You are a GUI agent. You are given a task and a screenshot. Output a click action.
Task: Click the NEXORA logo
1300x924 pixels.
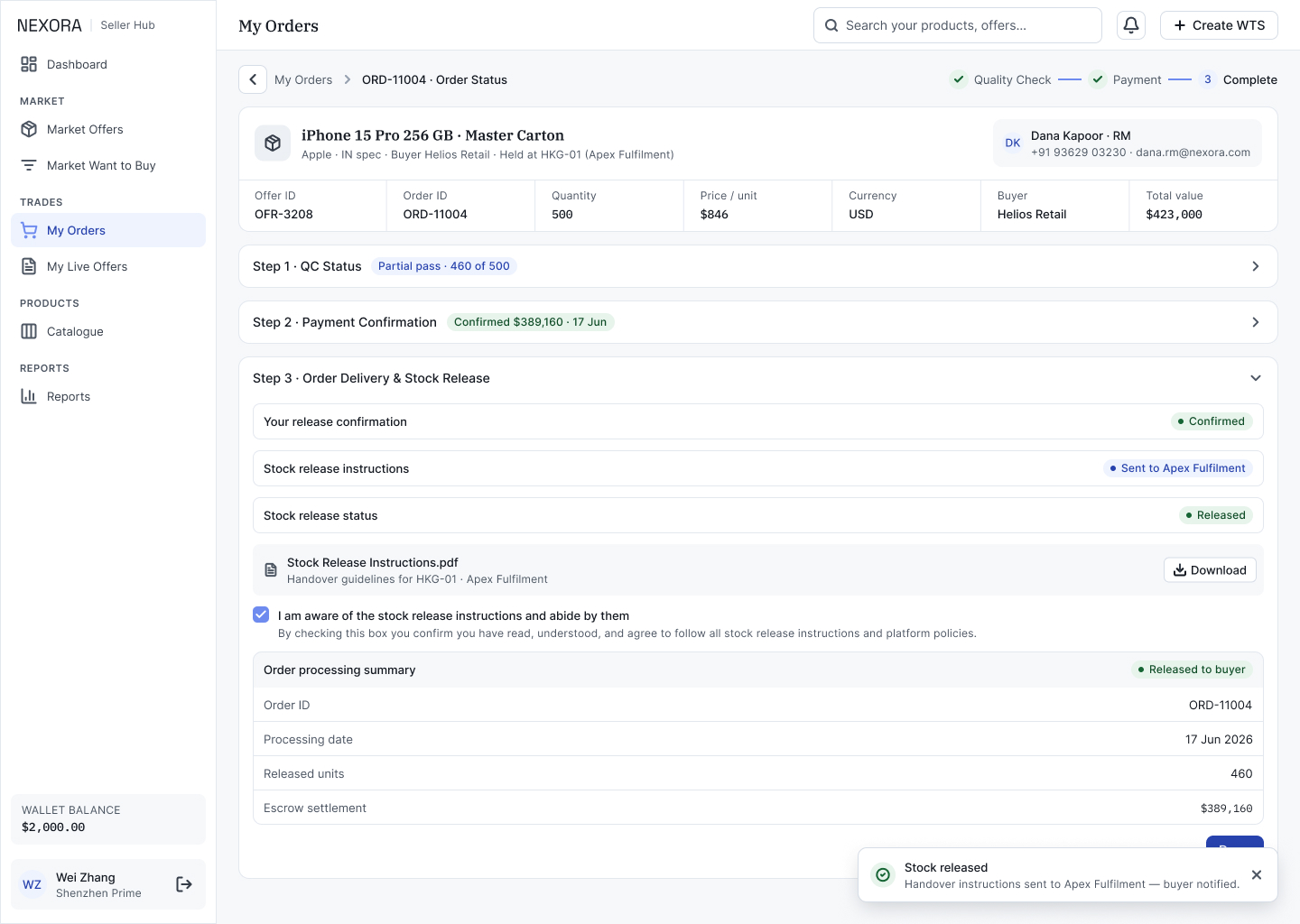50,25
